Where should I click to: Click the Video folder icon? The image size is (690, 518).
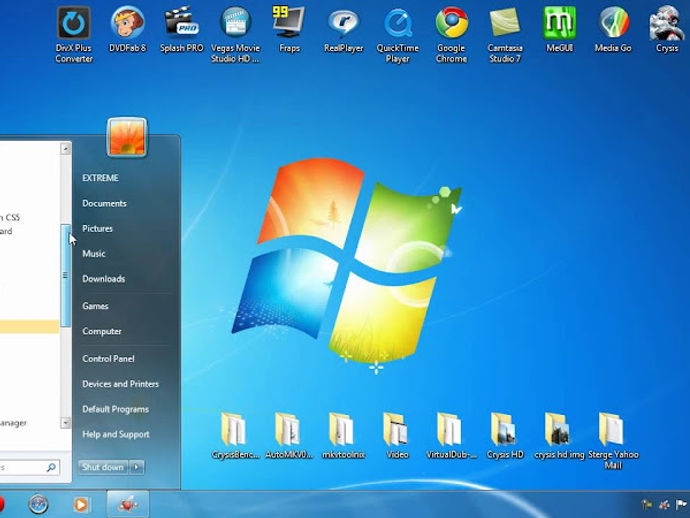[397, 436]
